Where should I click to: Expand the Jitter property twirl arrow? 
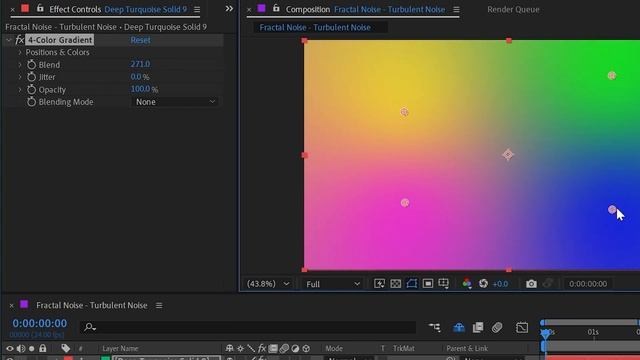(x=20, y=77)
